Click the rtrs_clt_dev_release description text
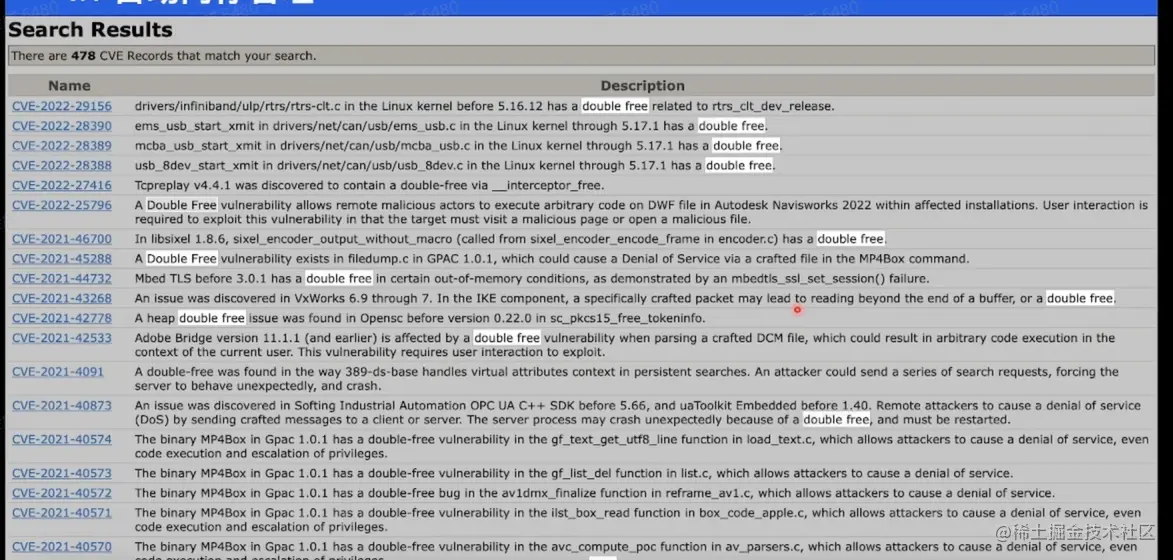The image size is (1173, 560). pos(484,106)
